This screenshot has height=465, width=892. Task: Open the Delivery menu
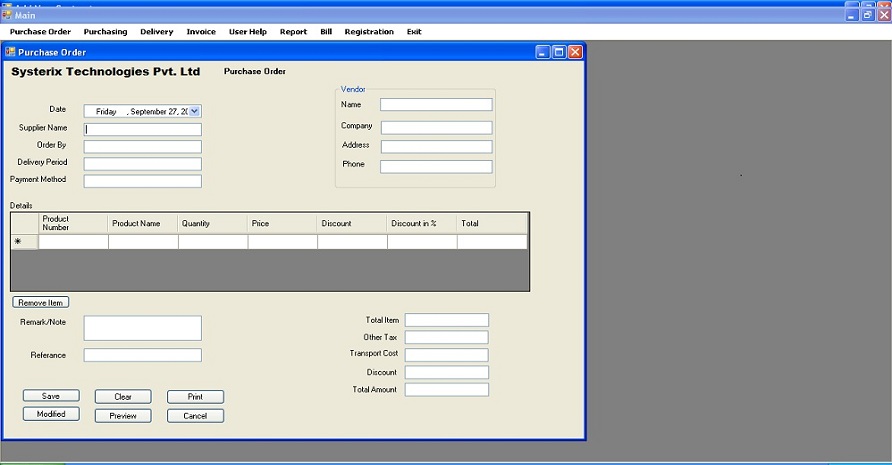pos(156,32)
